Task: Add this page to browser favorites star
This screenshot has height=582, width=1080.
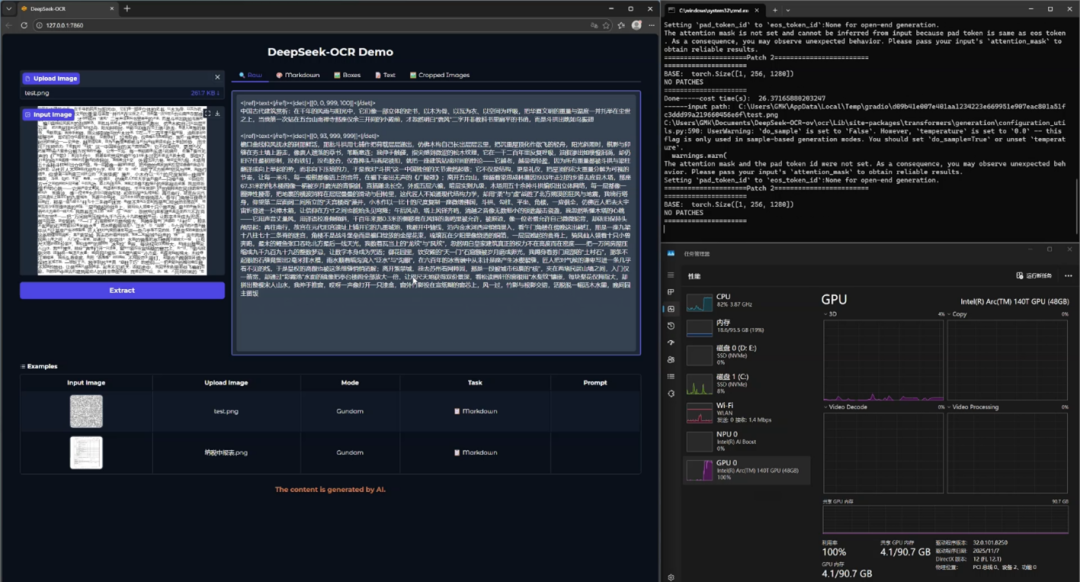Action: coord(606,25)
